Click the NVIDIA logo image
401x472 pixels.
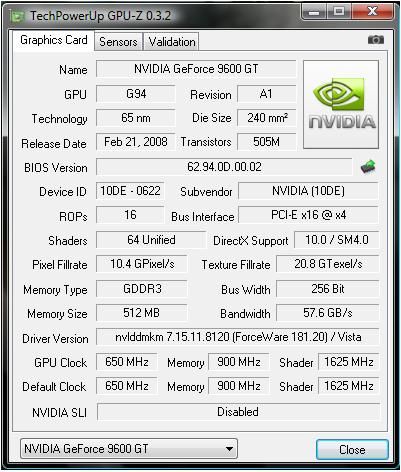[341, 104]
